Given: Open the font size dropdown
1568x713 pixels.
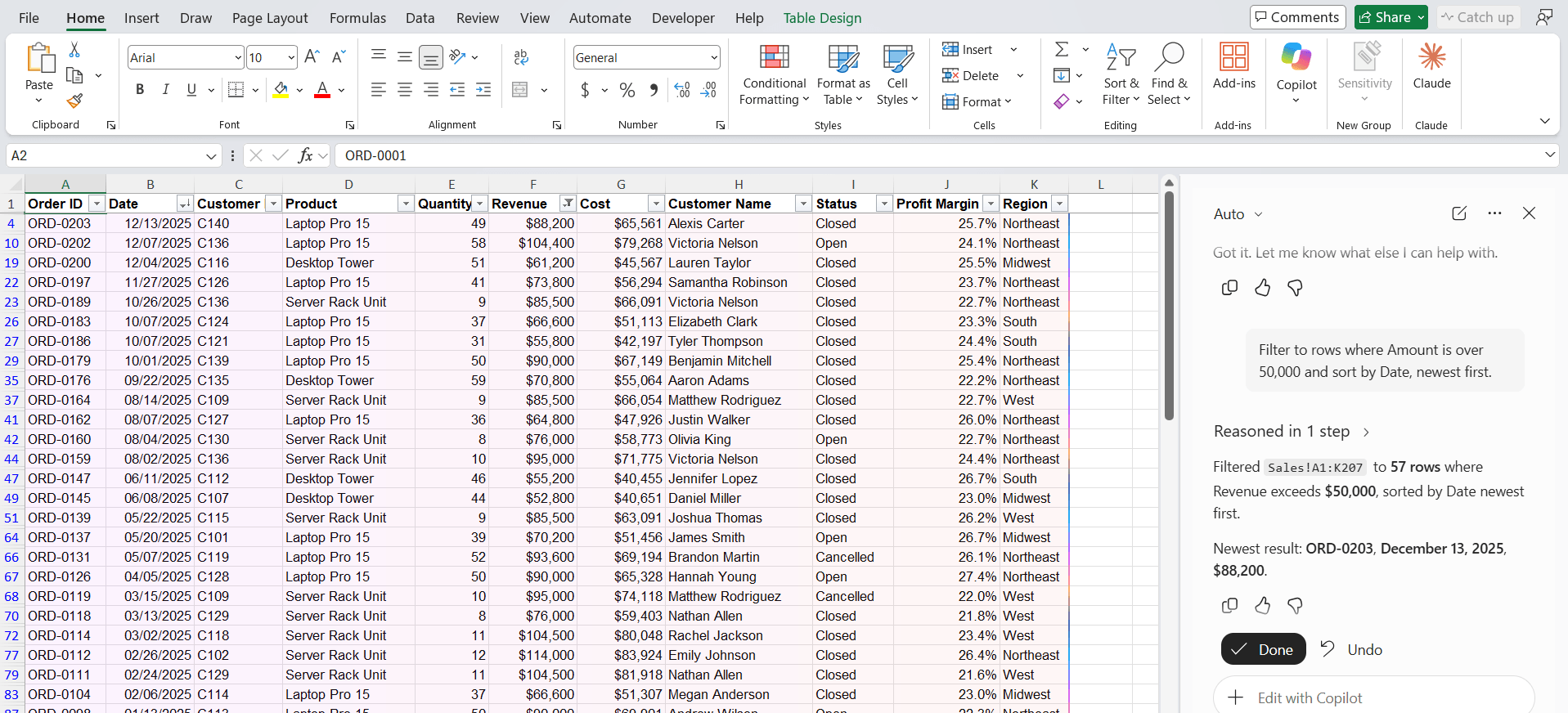Looking at the screenshot, I should 291,57.
